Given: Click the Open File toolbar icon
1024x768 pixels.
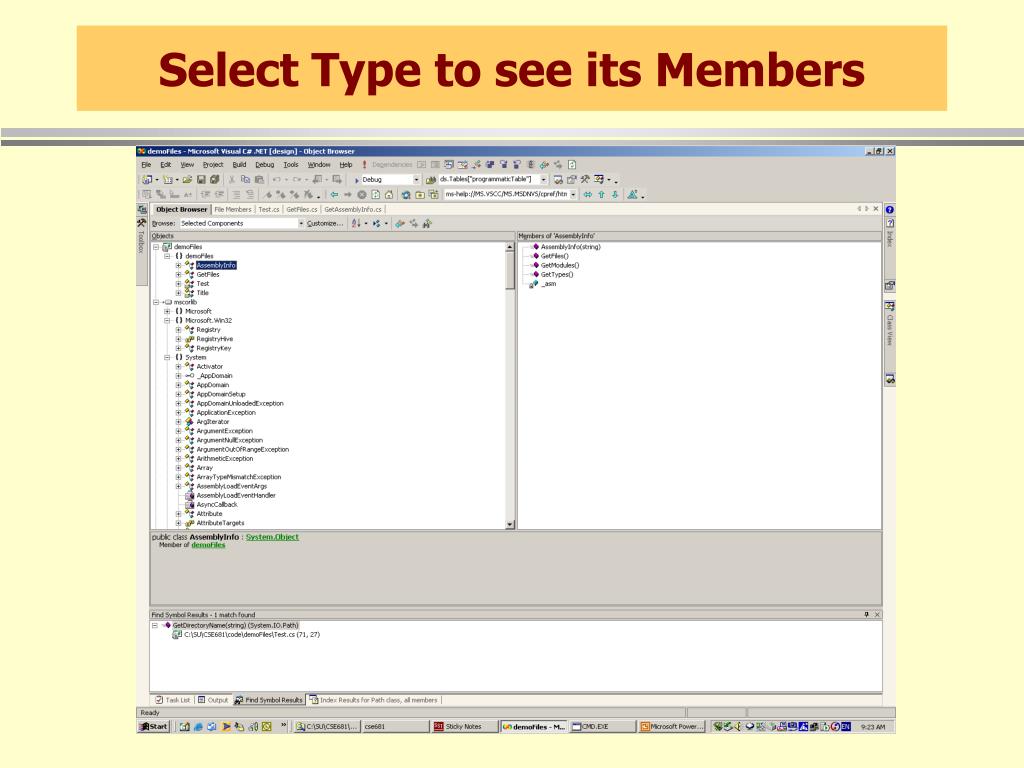Looking at the screenshot, I should (187, 180).
